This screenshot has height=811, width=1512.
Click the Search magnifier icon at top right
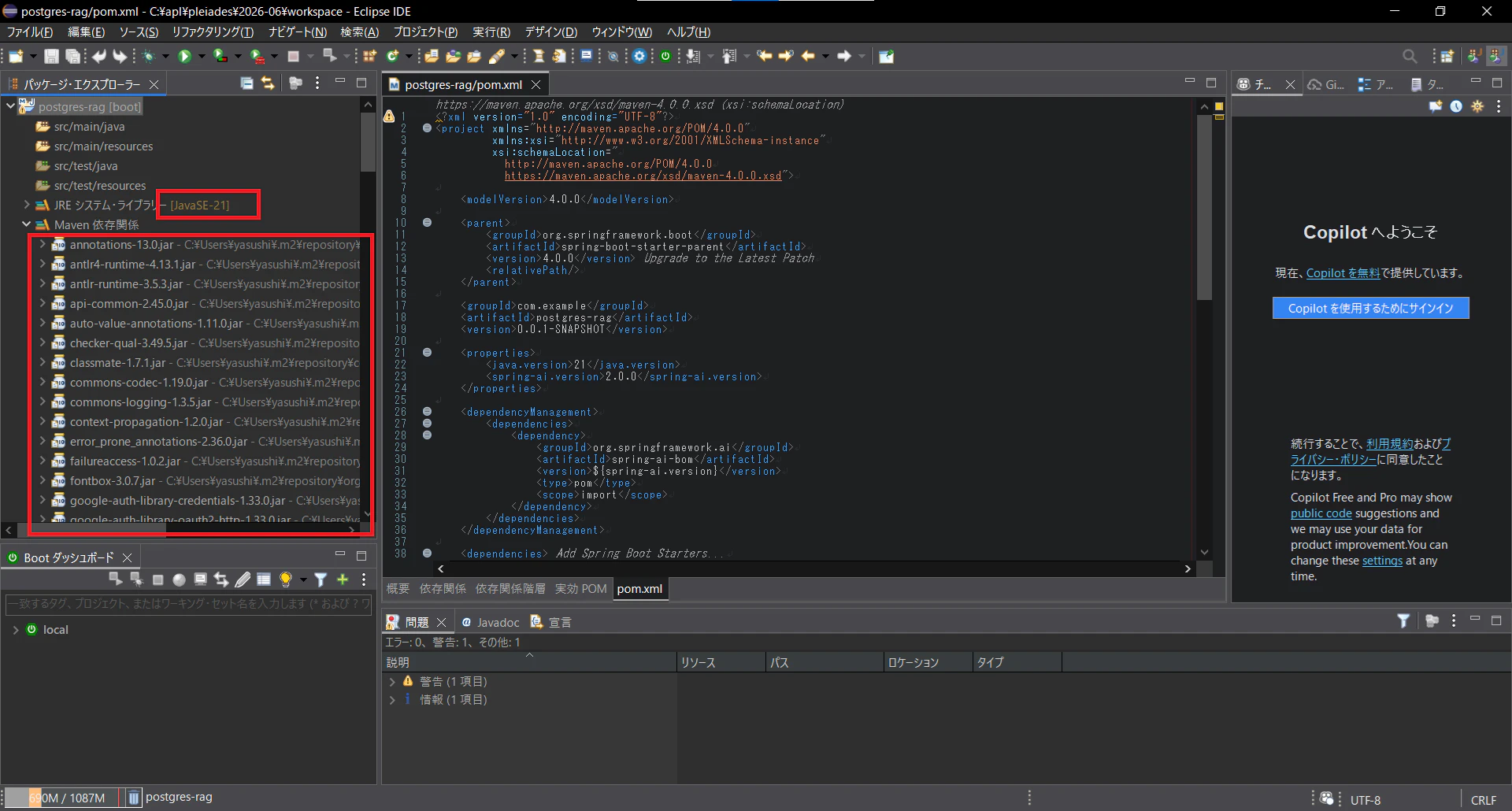coord(1410,56)
